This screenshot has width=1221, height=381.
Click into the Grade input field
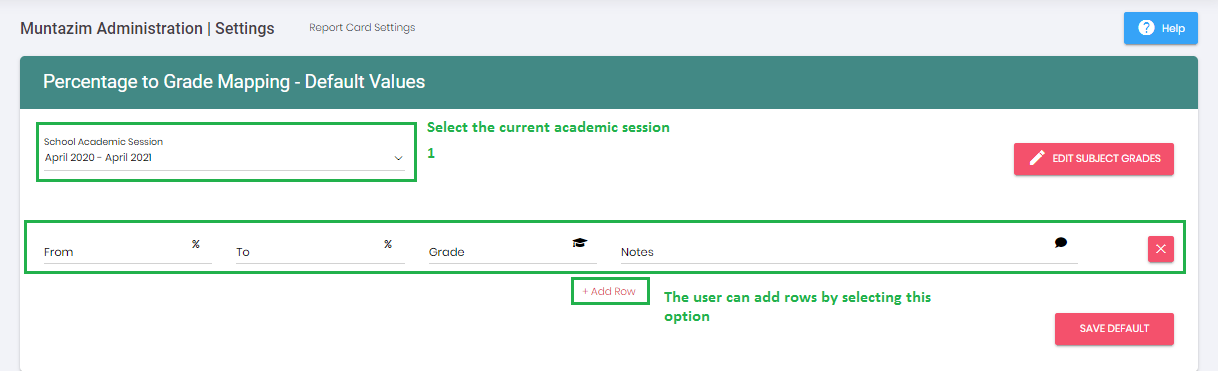512,251
